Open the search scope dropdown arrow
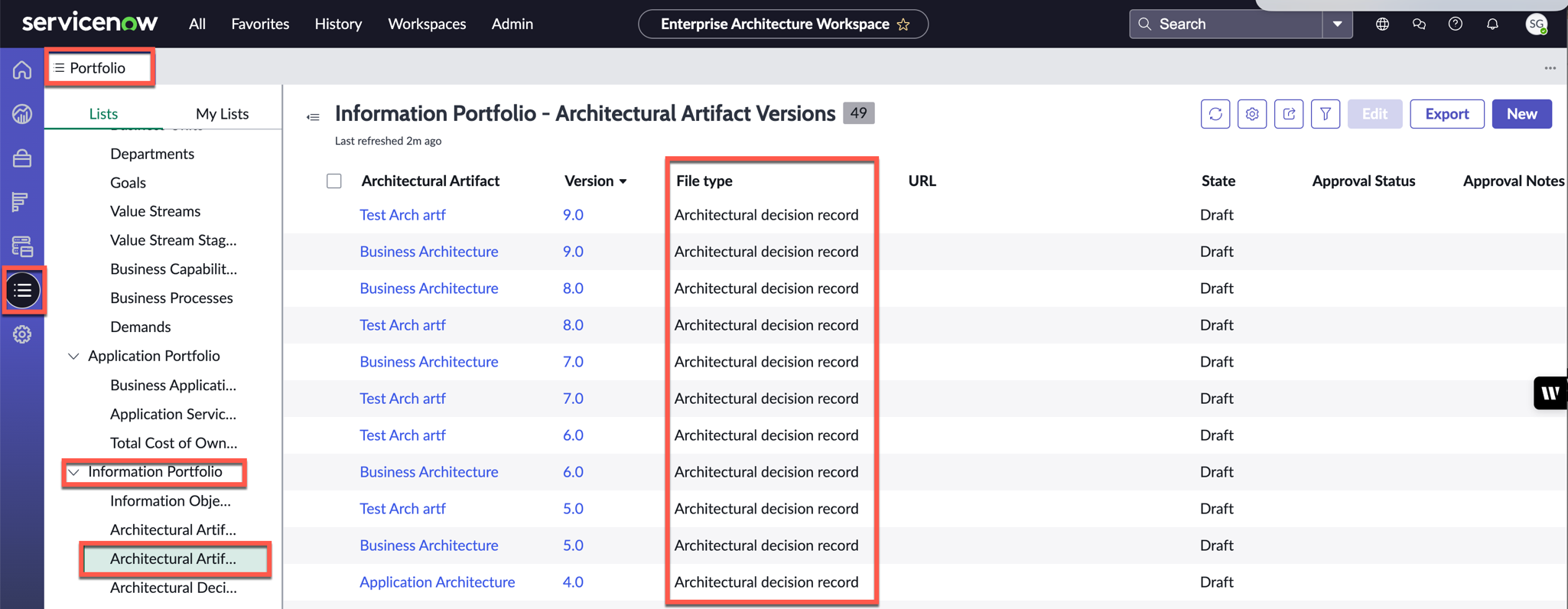The height and width of the screenshot is (609, 1568). (x=1337, y=24)
